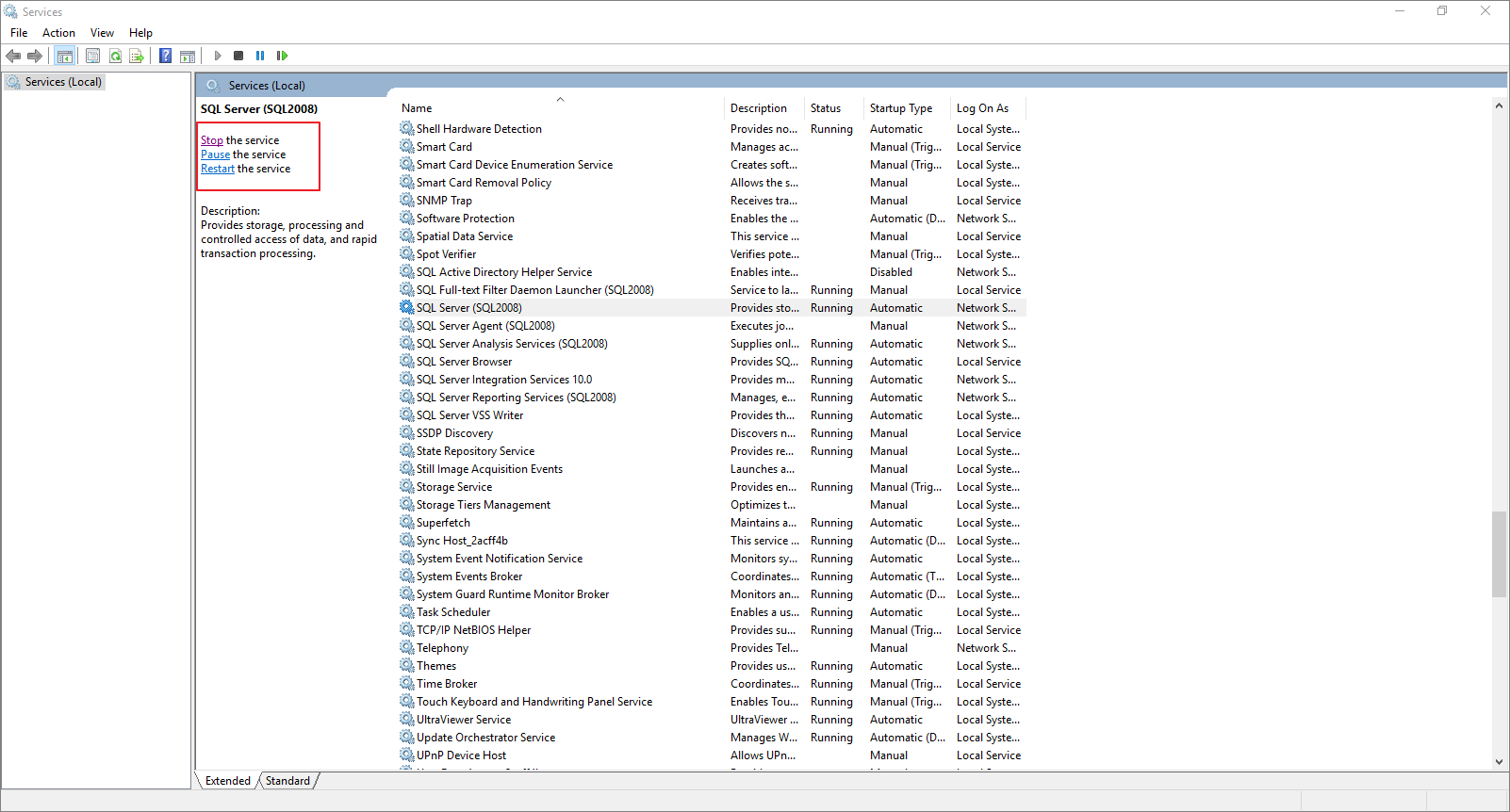Open the File menu
Image resolution: width=1510 pixels, height=812 pixels.
[19, 33]
